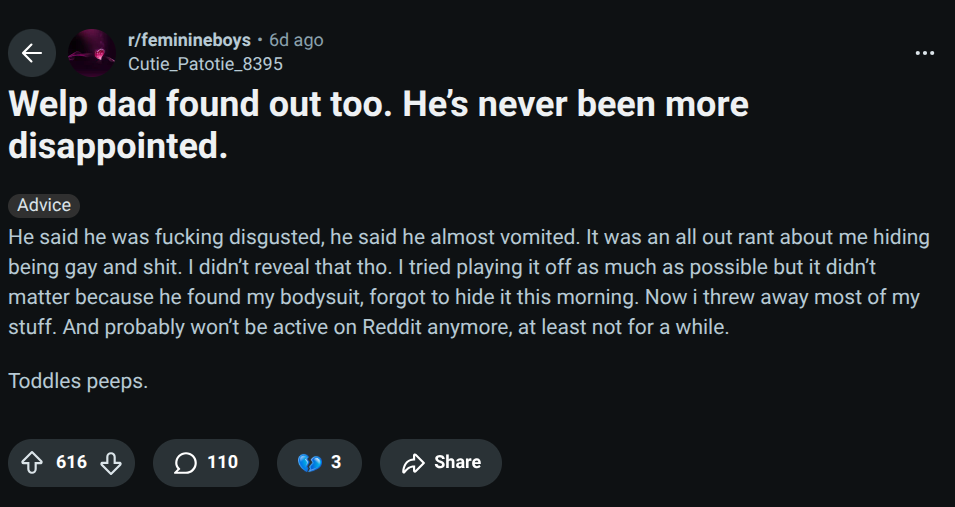Click the comment speech bubble icon

tap(185, 463)
